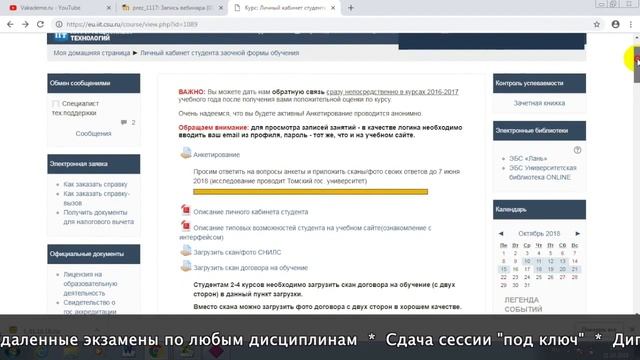The image size is (640, 360).
Task: Close the YouTube tab
Action: click(x=109, y=8)
